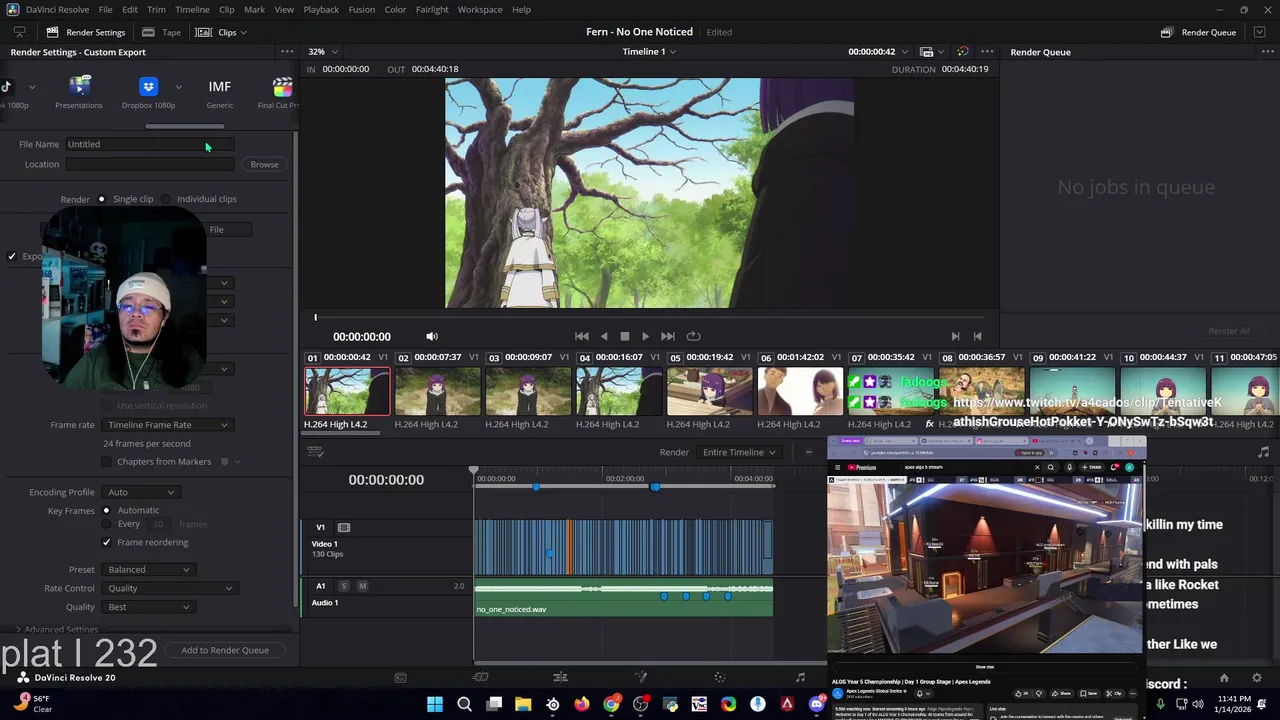This screenshot has height=720, width=1280.
Task: Select the Individual clips render option
Action: 166,199
